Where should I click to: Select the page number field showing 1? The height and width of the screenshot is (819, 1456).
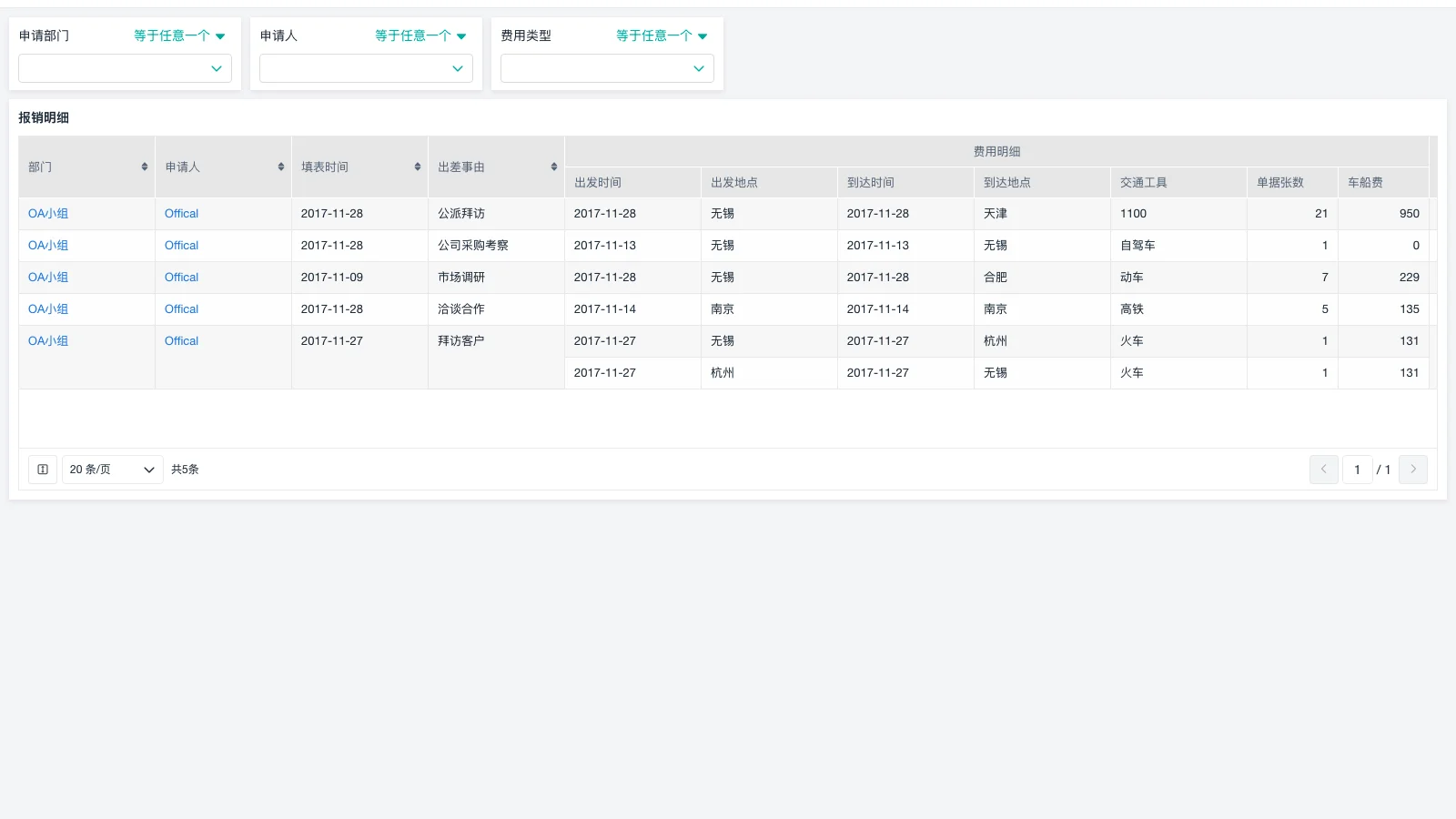coord(1357,469)
